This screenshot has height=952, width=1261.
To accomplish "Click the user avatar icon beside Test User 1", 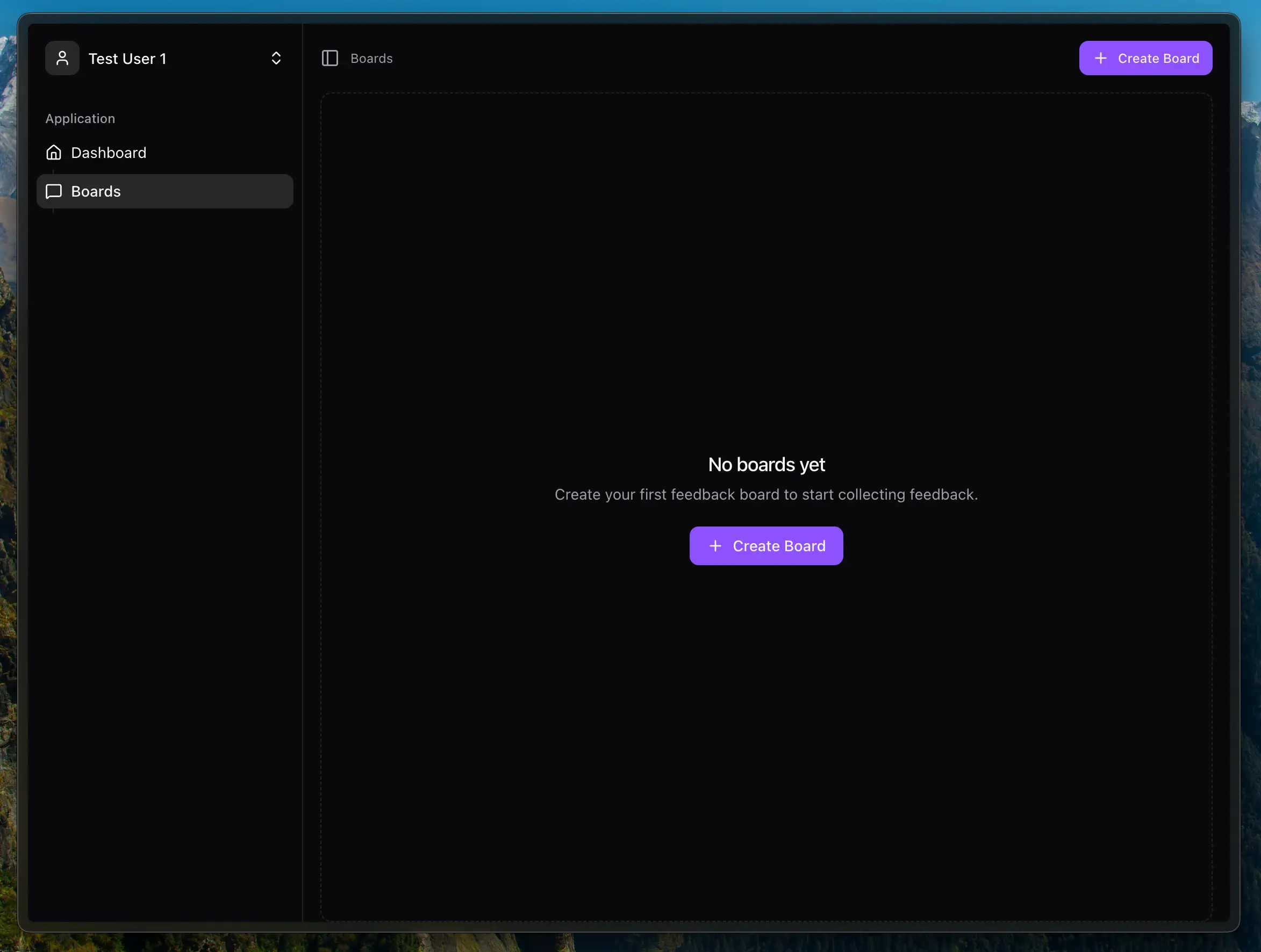I will tap(62, 58).
